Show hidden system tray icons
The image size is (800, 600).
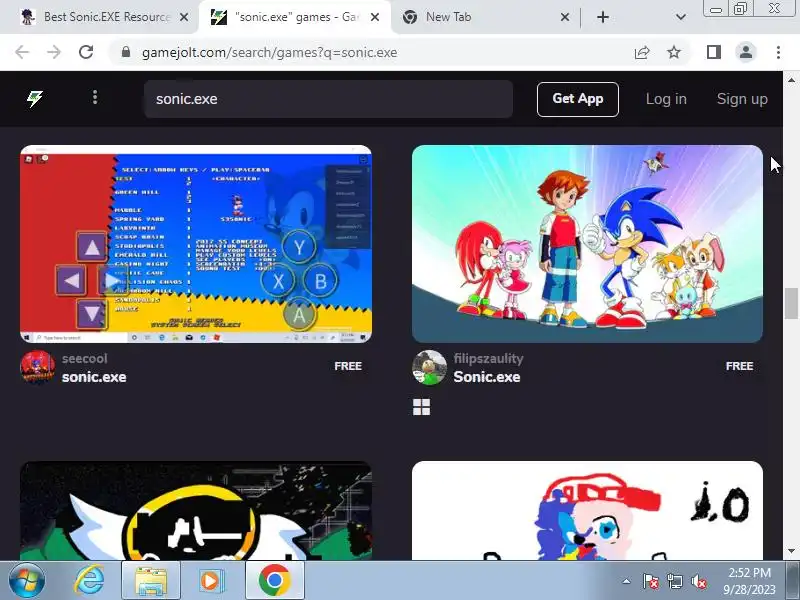tap(627, 581)
